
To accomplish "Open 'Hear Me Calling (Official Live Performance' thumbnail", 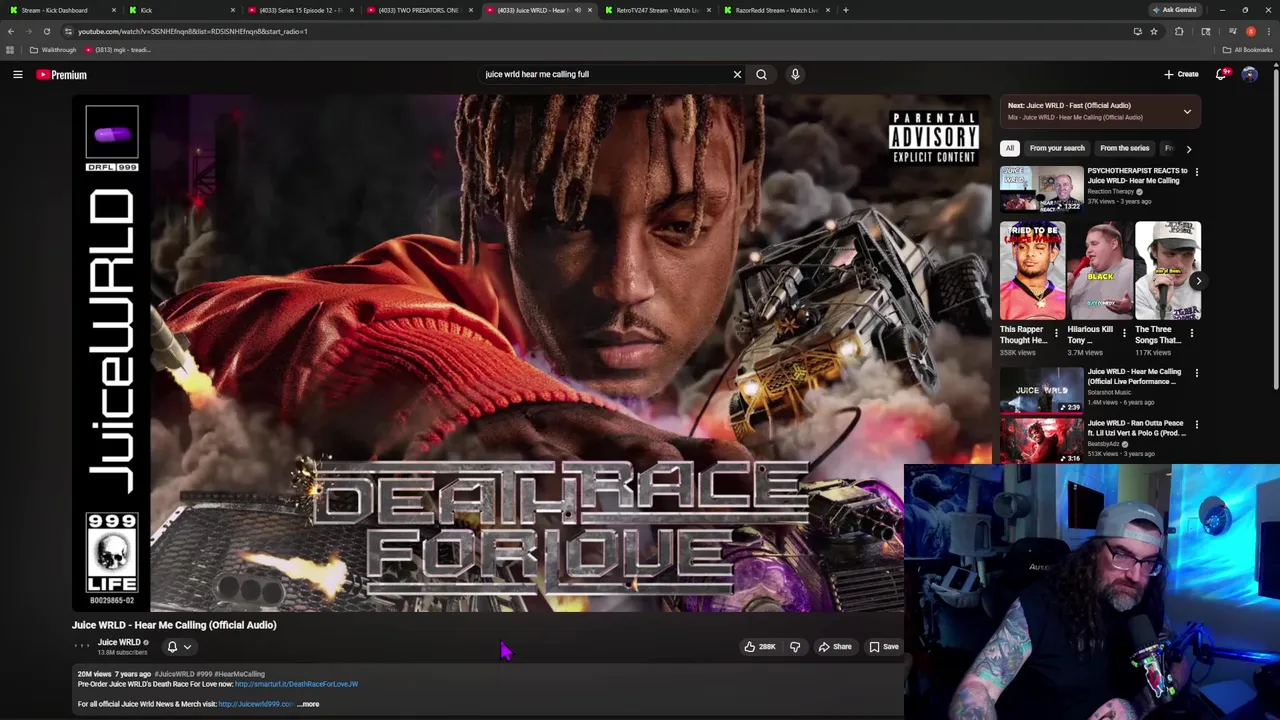I will tap(1041, 391).
